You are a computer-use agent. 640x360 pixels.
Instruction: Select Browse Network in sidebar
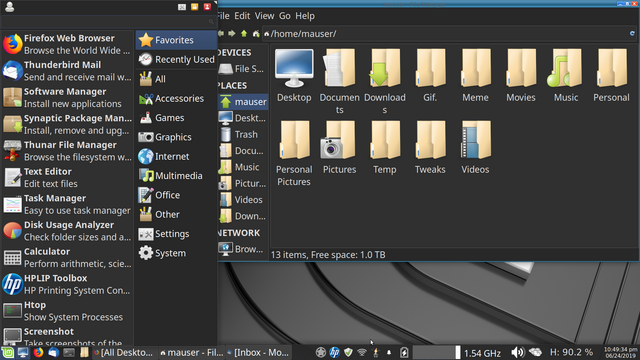click(x=243, y=249)
